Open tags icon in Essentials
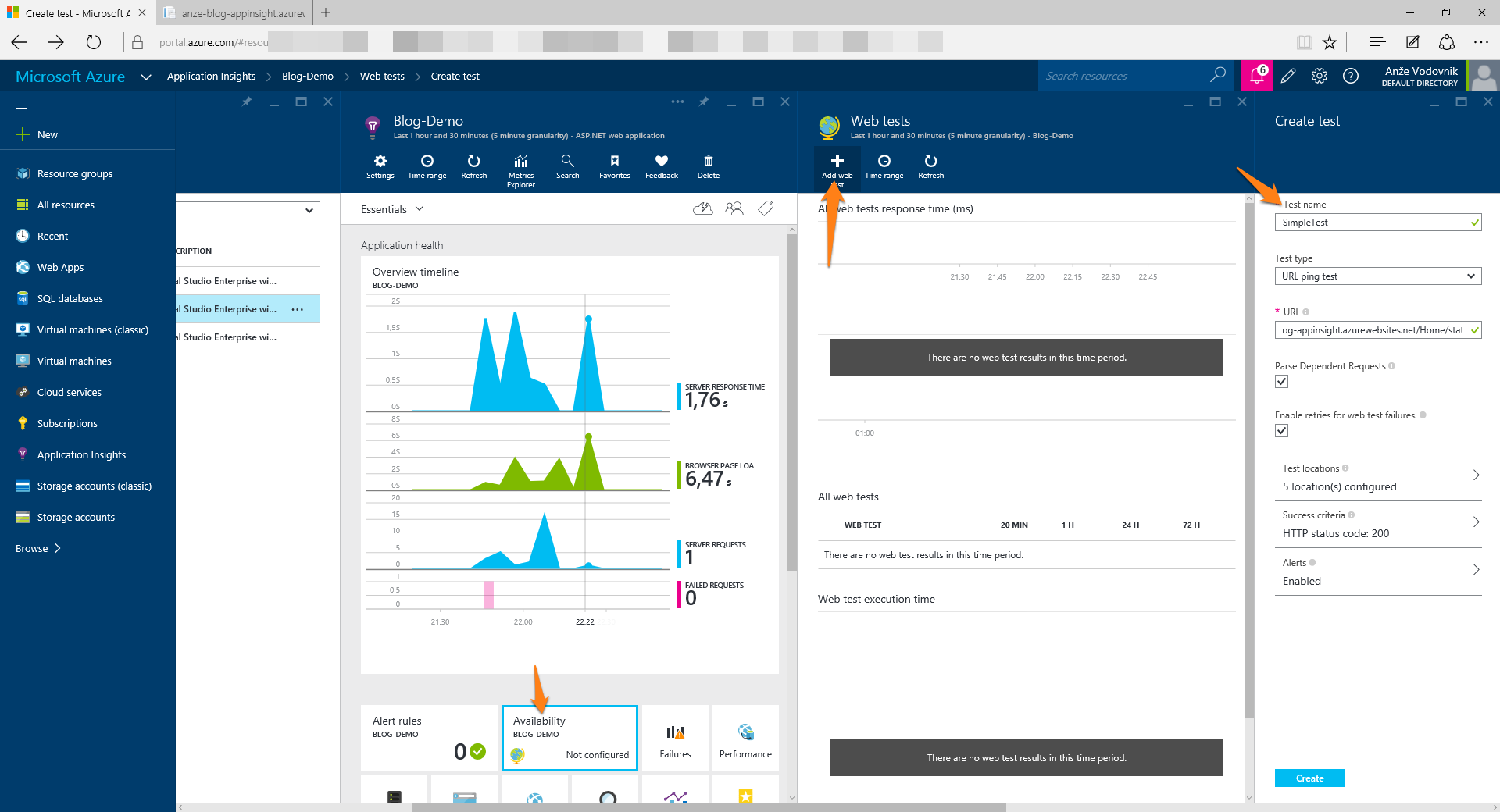1500x812 pixels. pyautogui.click(x=766, y=208)
